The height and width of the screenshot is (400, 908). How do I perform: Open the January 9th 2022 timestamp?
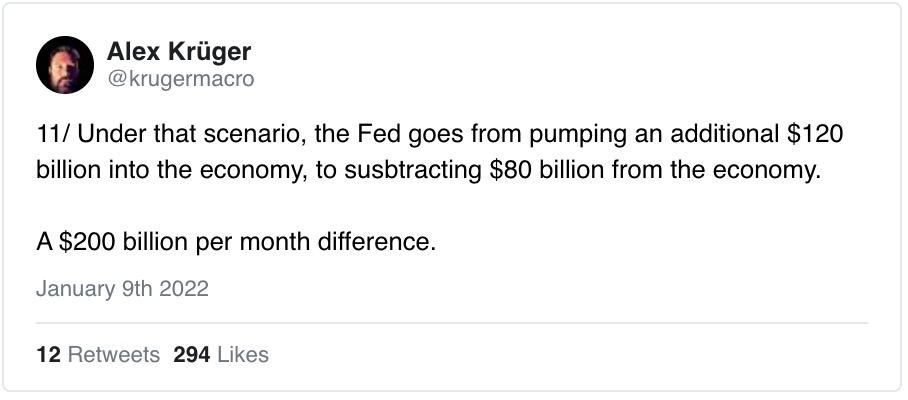(x=122, y=288)
